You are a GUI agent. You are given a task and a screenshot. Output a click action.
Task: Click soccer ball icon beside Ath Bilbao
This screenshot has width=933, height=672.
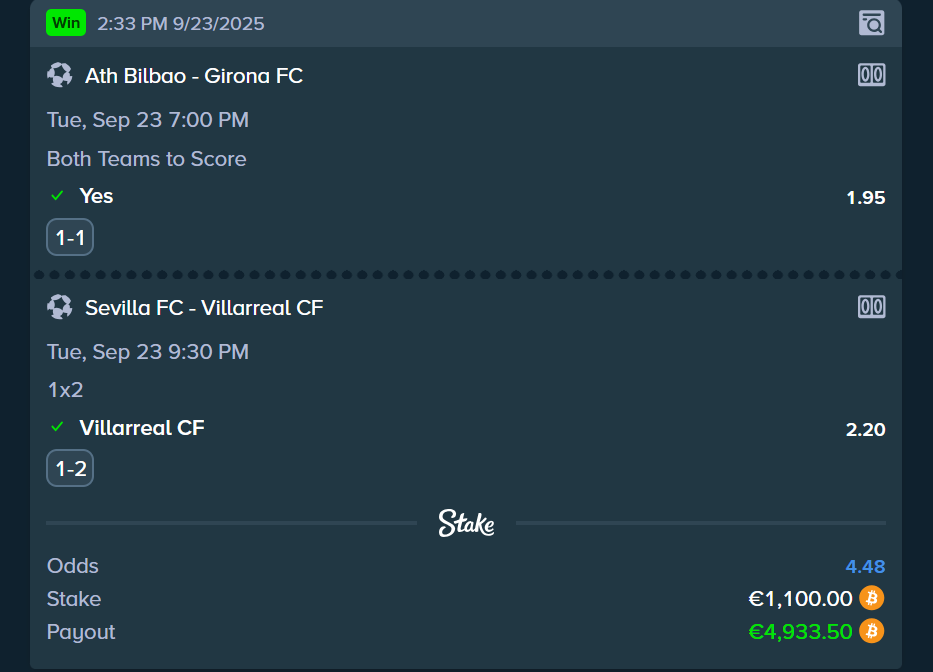[60, 75]
